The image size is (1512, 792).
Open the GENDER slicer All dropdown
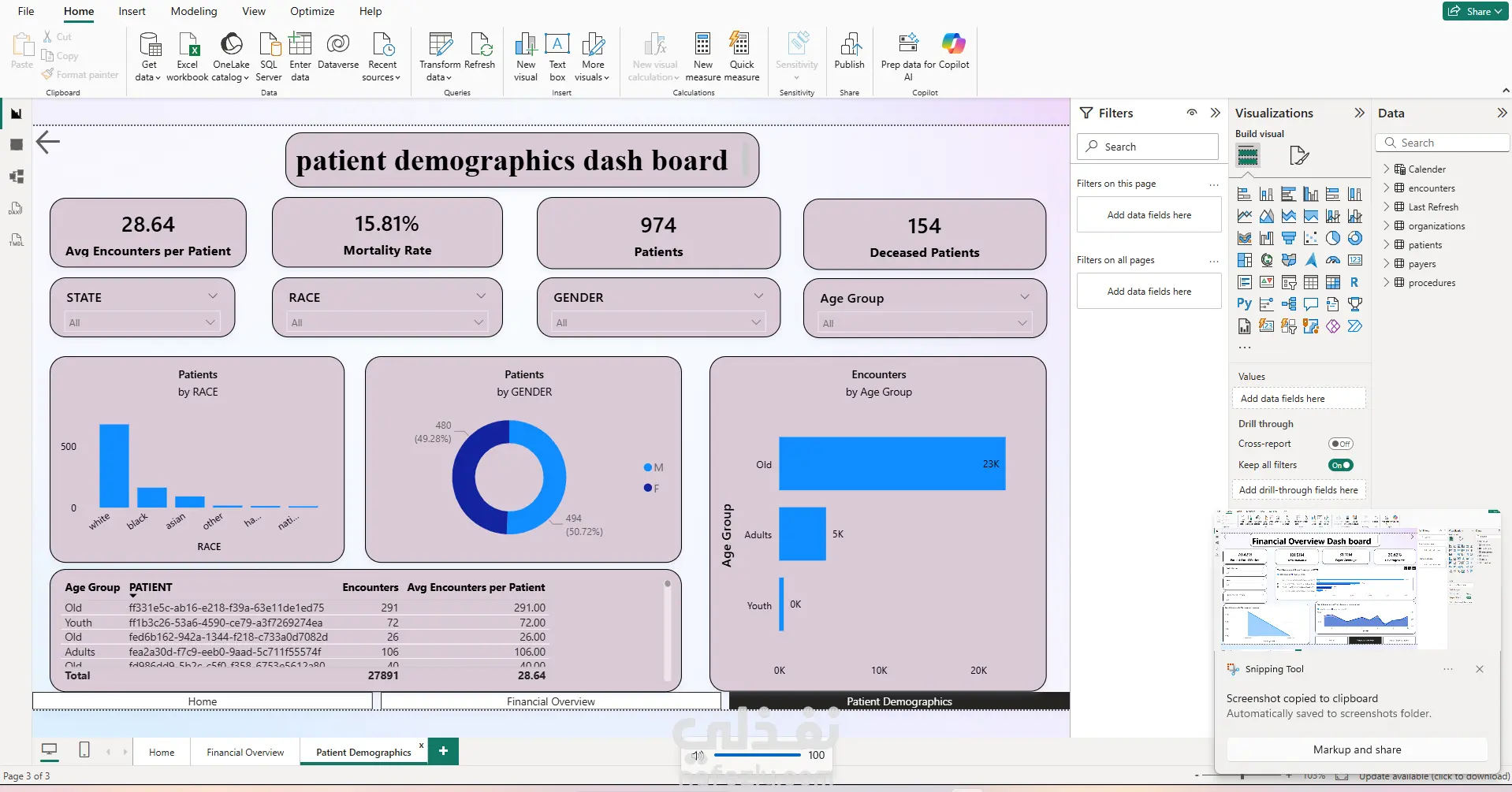(658, 322)
